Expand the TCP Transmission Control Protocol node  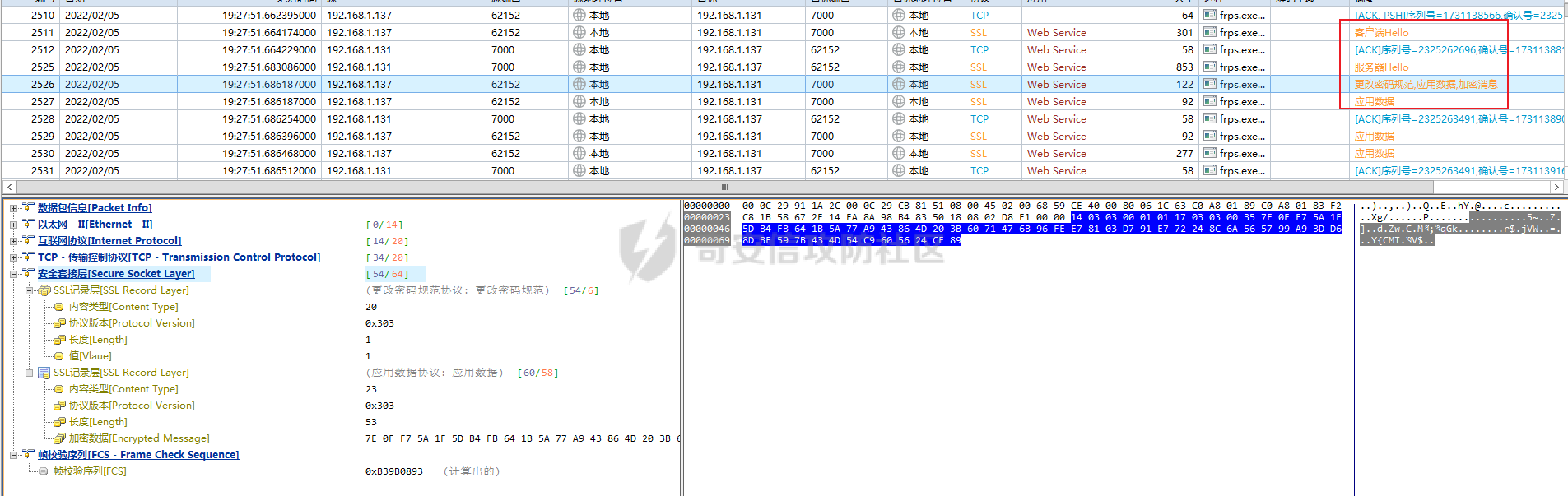point(13,257)
